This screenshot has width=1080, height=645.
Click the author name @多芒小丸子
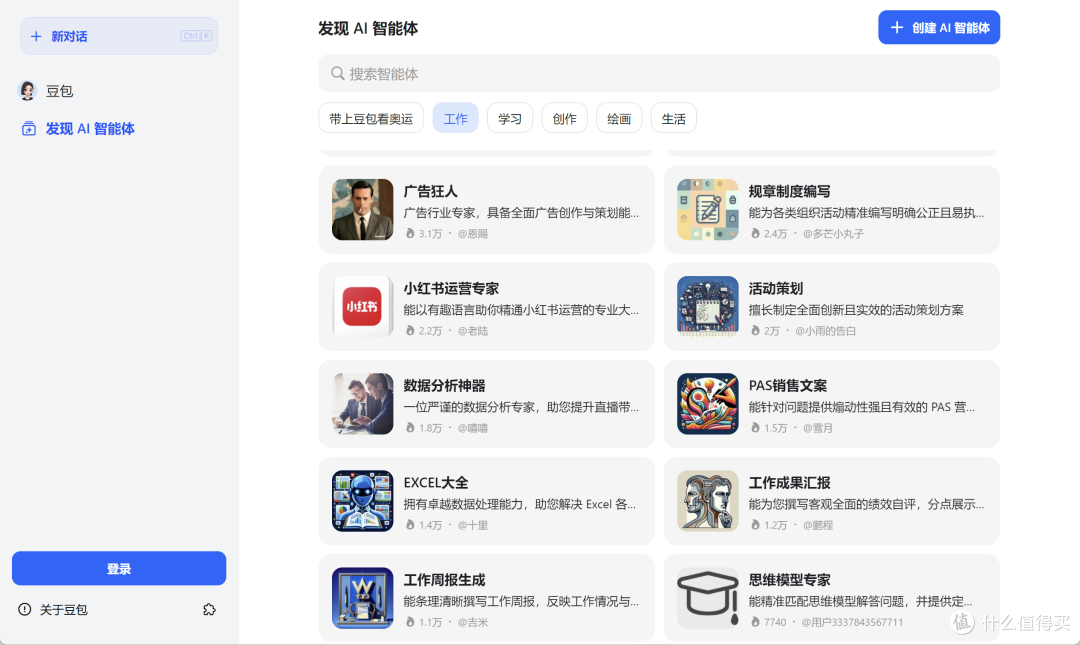(x=833, y=234)
